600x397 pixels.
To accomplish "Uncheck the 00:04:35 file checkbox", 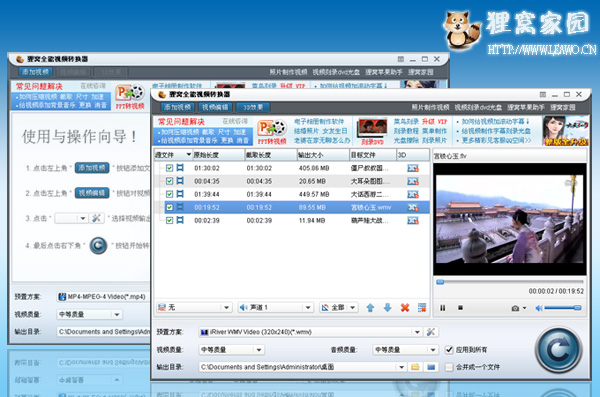I will [169, 181].
